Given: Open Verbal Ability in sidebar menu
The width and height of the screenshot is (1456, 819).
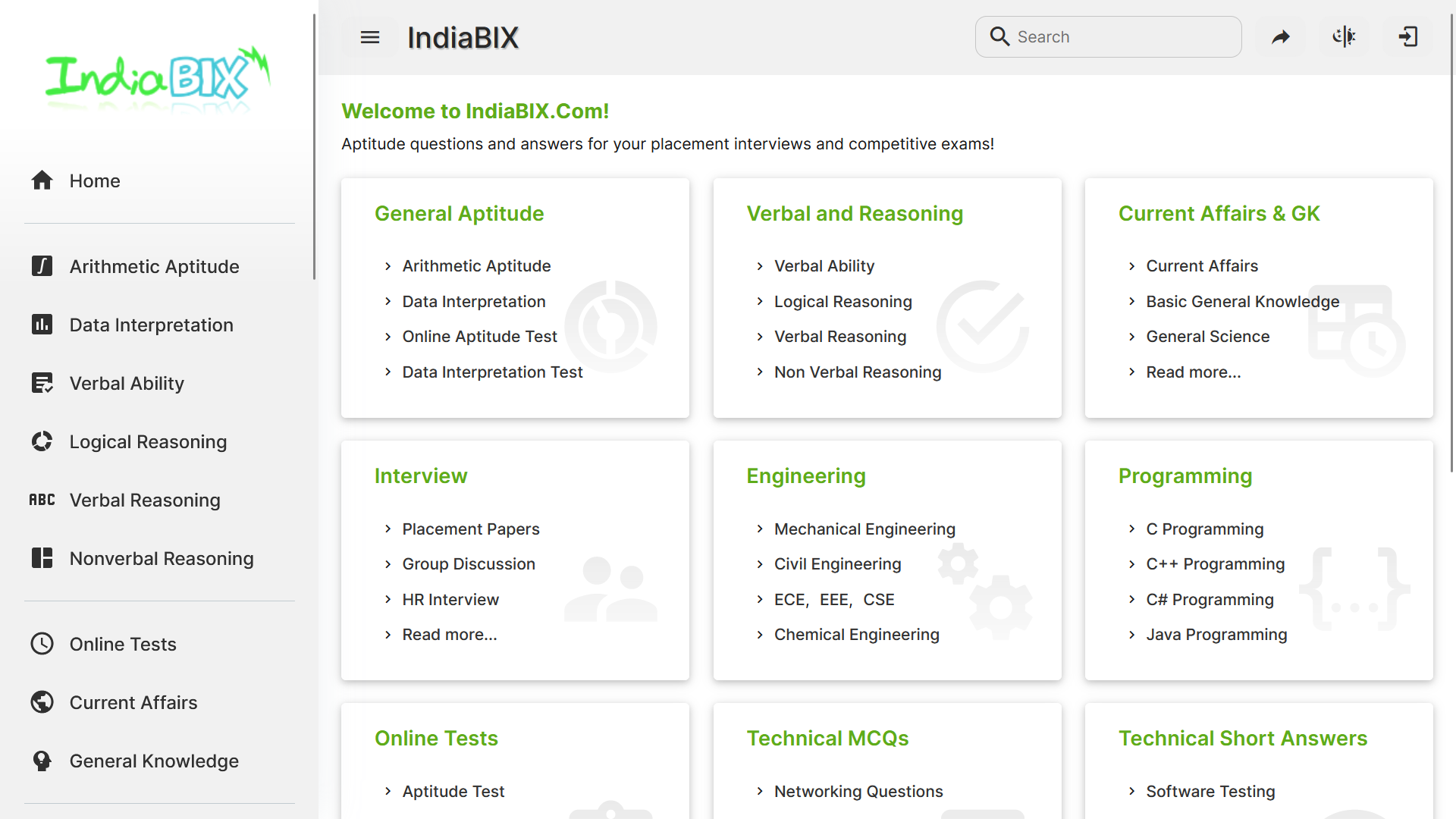Looking at the screenshot, I should pos(127,383).
